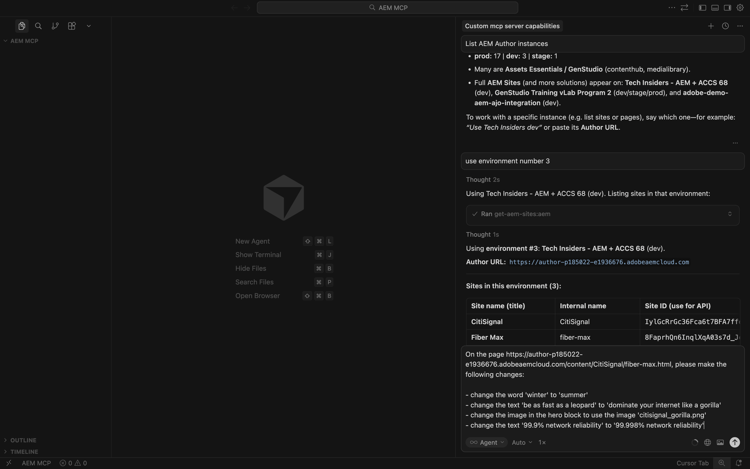Click the CitiSignal site ID value
This screenshot has height=469, width=750.
(692, 322)
